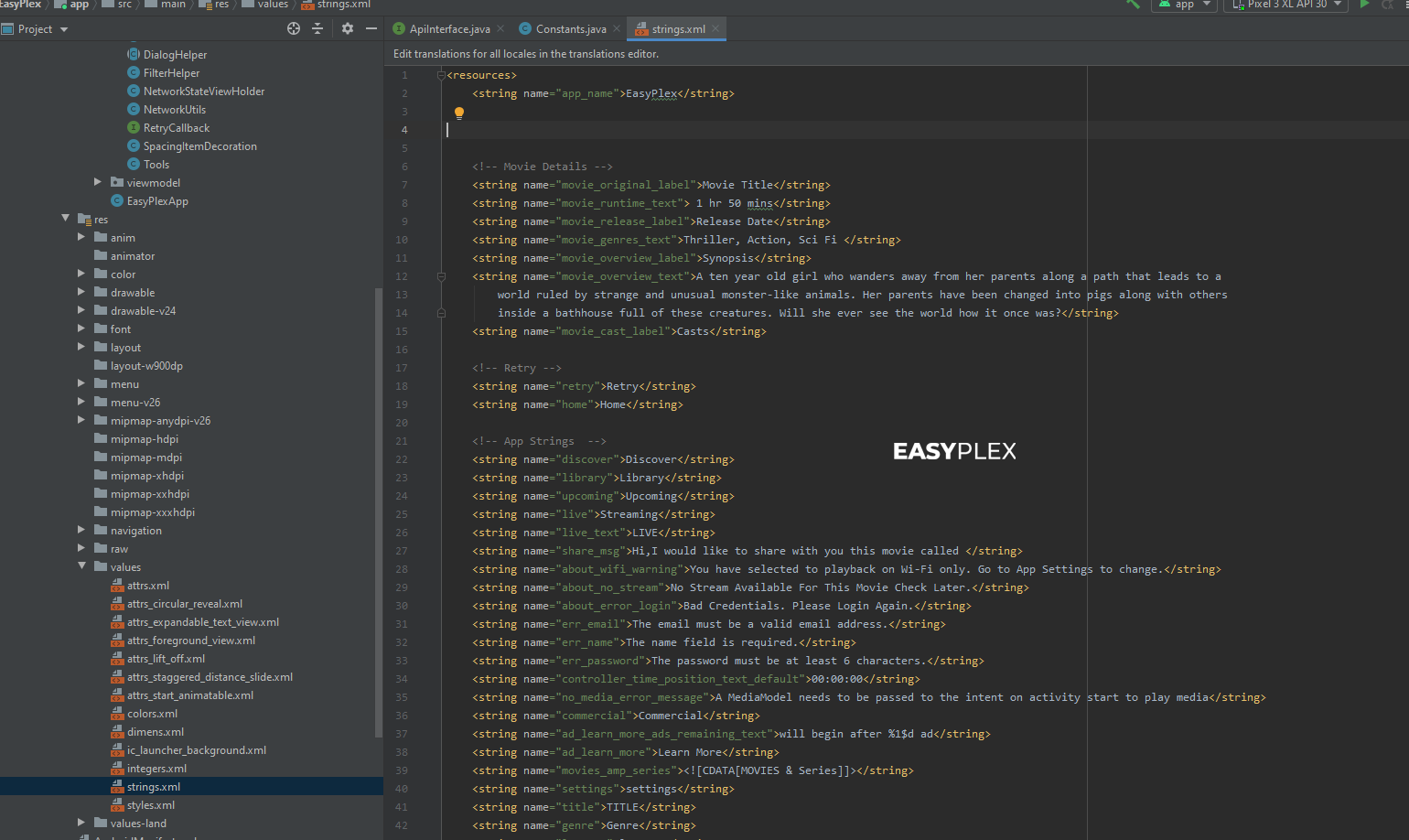Expand the navigation folder under res
This screenshot has height=840, width=1409.
tap(81, 530)
